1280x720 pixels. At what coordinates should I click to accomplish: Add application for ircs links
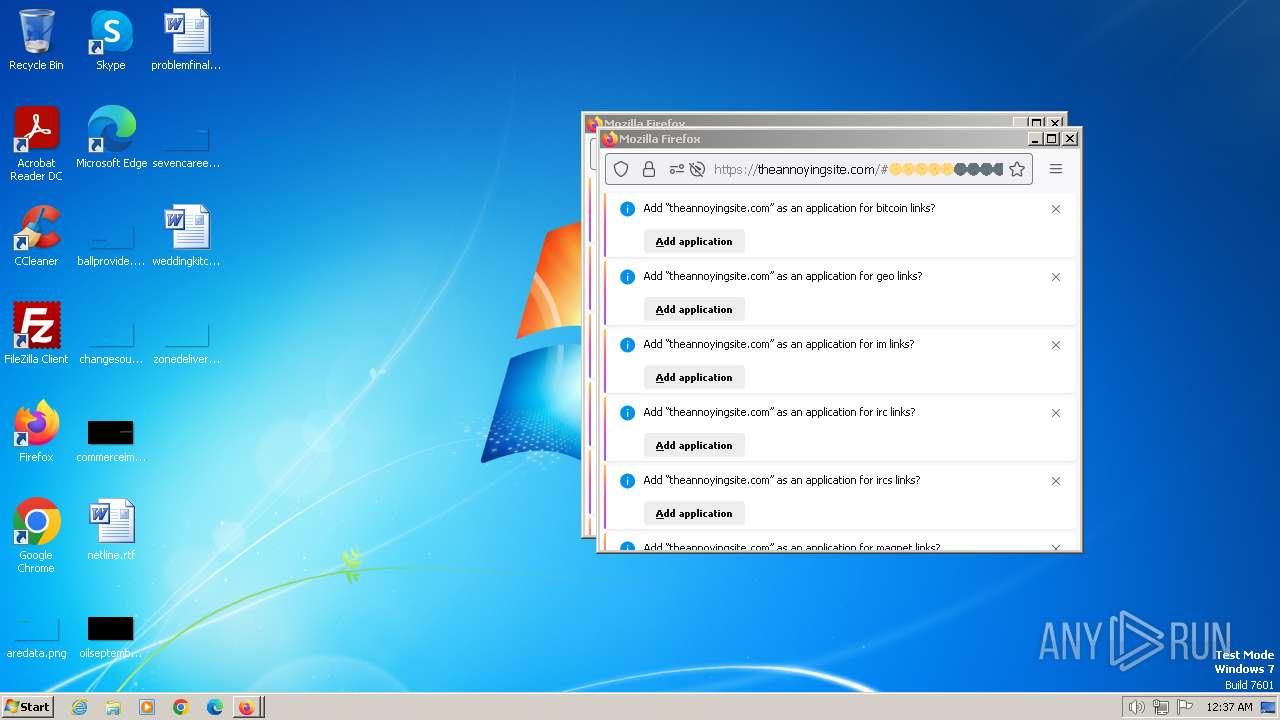(694, 513)
